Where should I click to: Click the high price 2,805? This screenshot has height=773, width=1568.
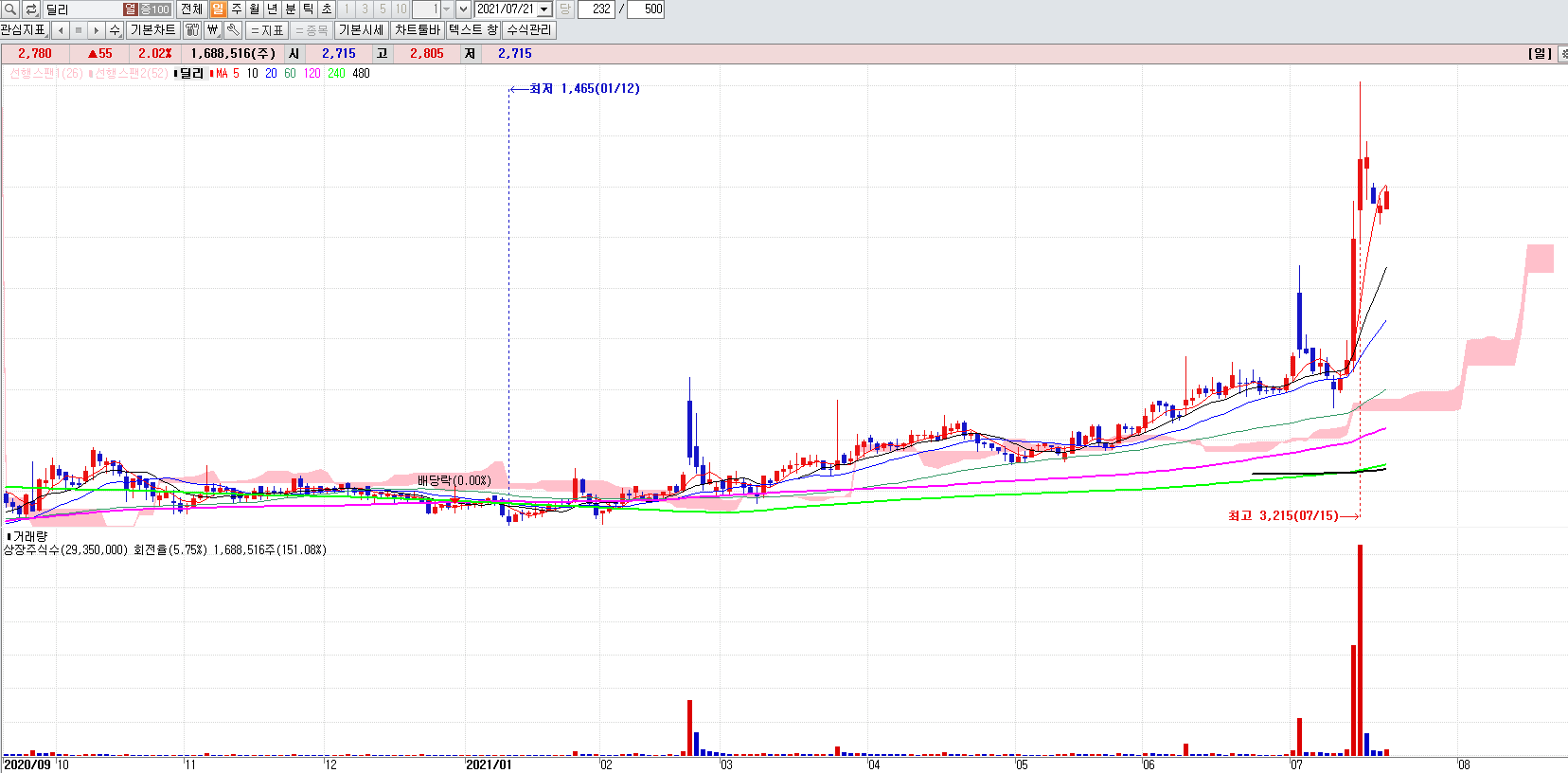pyautogui.click(x=427, y=54)
